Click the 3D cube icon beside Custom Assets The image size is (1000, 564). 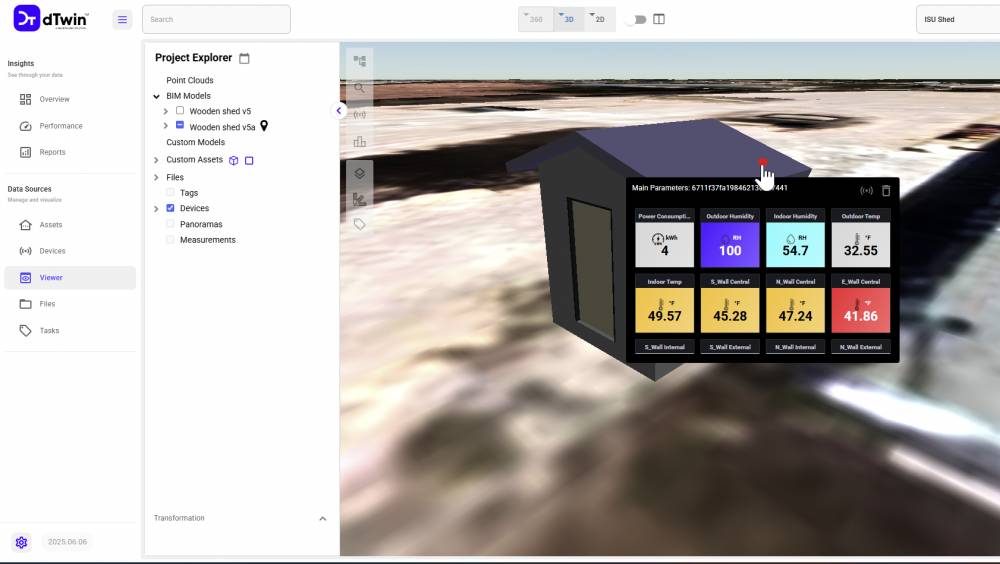coord(234,160)
